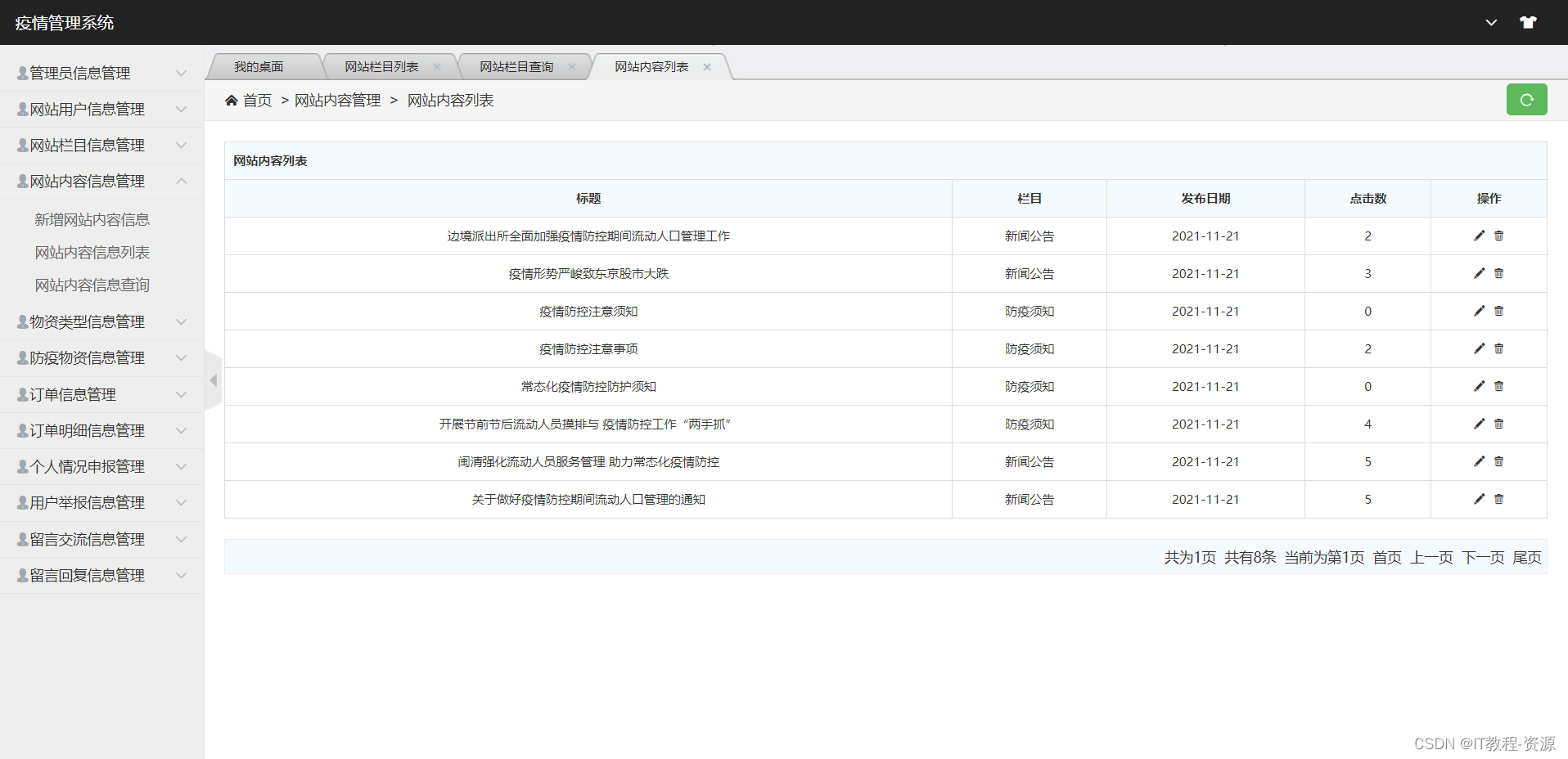The width and height of the screenshot is (1568, 759).
Task: Go to 首页 in pagination bar
Action: tap(1387, 557)
